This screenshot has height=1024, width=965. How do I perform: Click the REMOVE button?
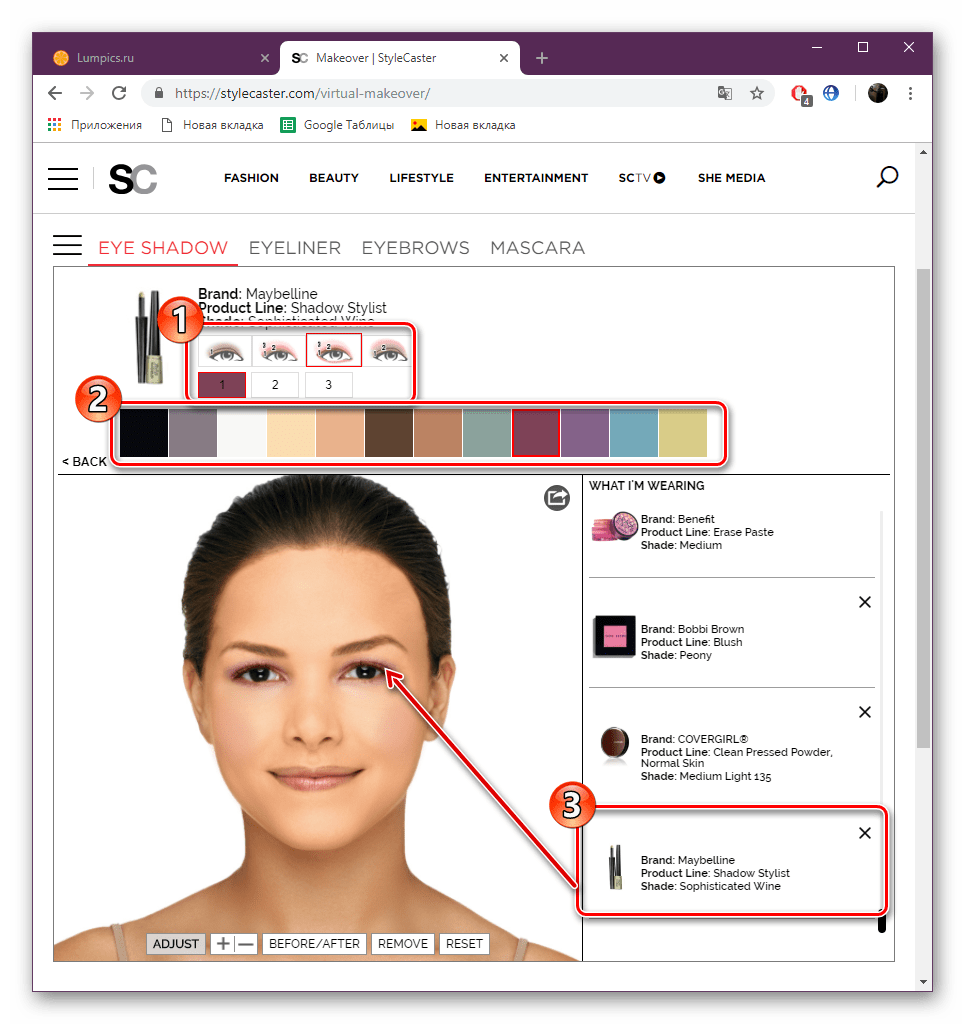tap(403, 944)
